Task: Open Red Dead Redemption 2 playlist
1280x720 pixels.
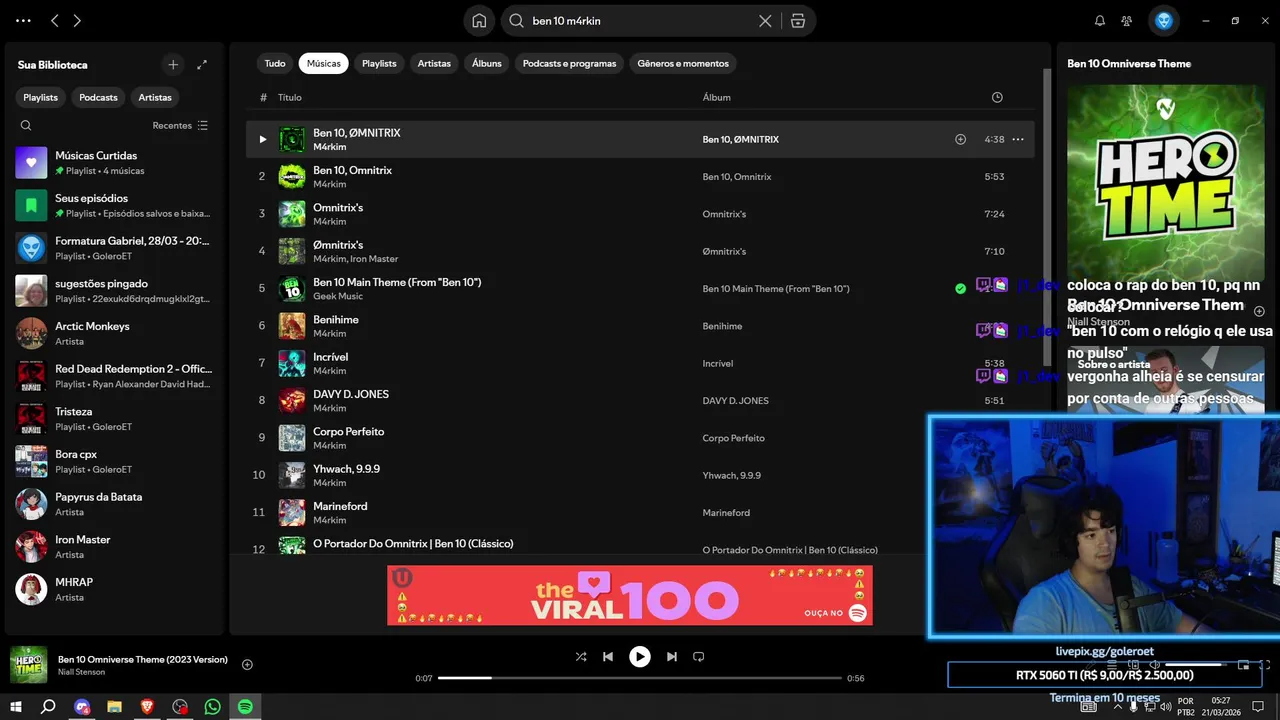Action: tap(113, 376)
